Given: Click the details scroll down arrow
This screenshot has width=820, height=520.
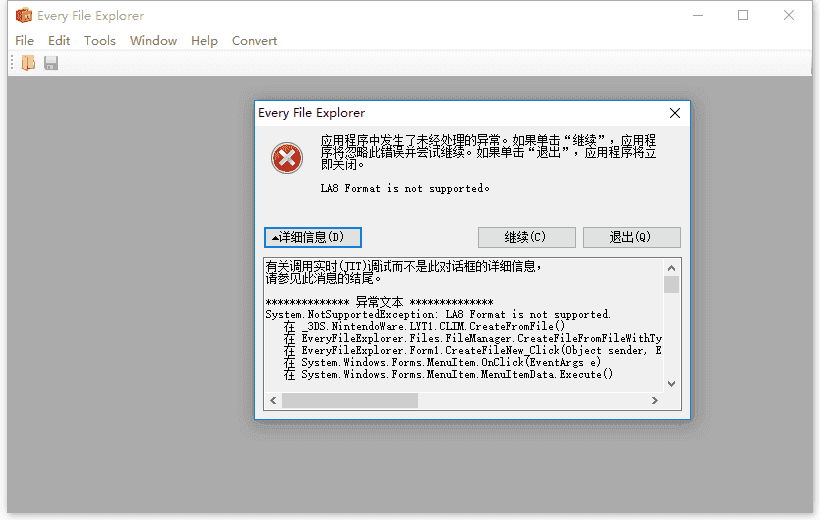Looking at the screenshot, I should (671, 384).
